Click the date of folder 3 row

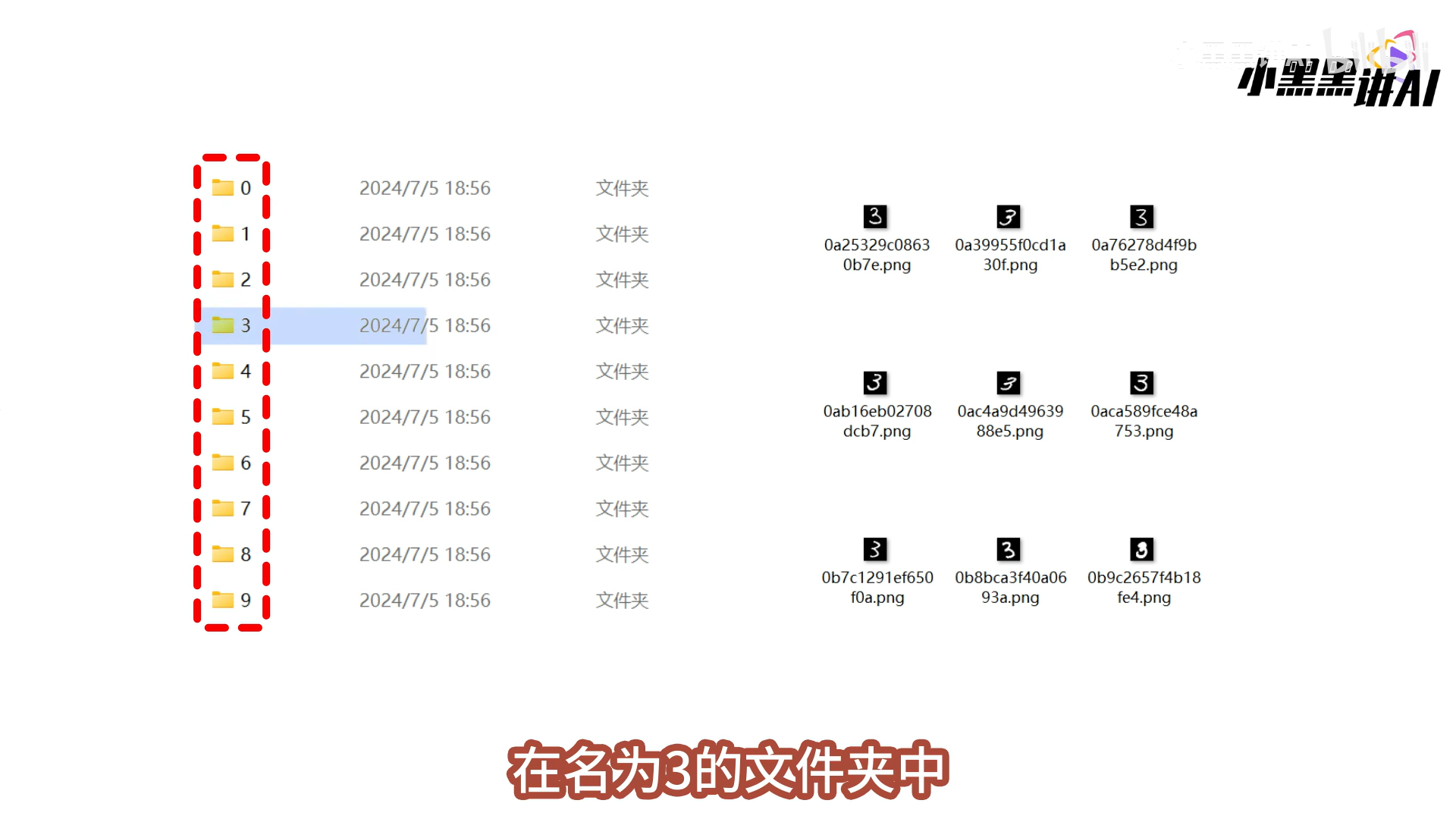pos(425,325)
